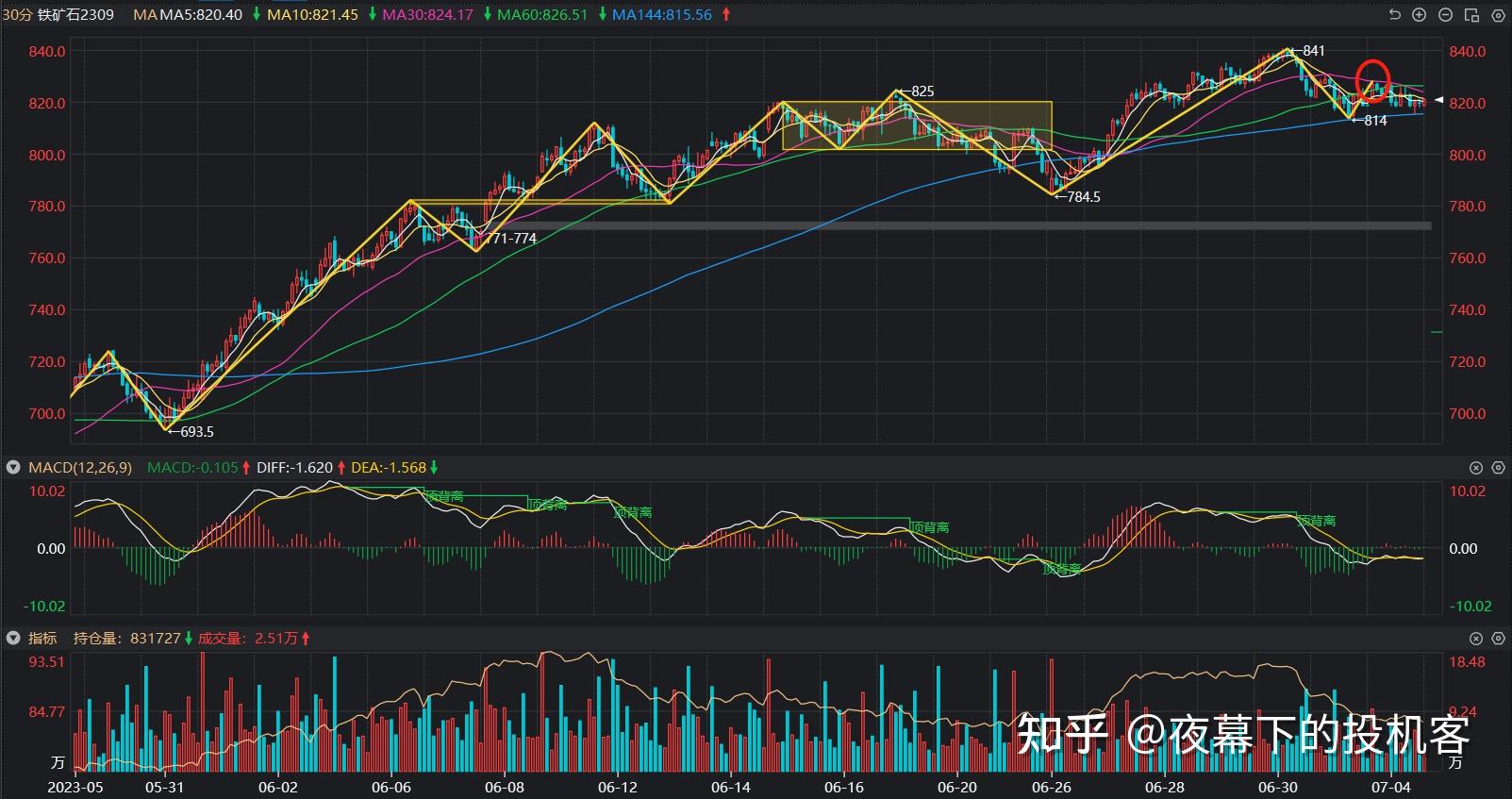Click the gray horizontal support band line
The width and height of the screenshot is (1512, 799).
(x=943, y=226)
